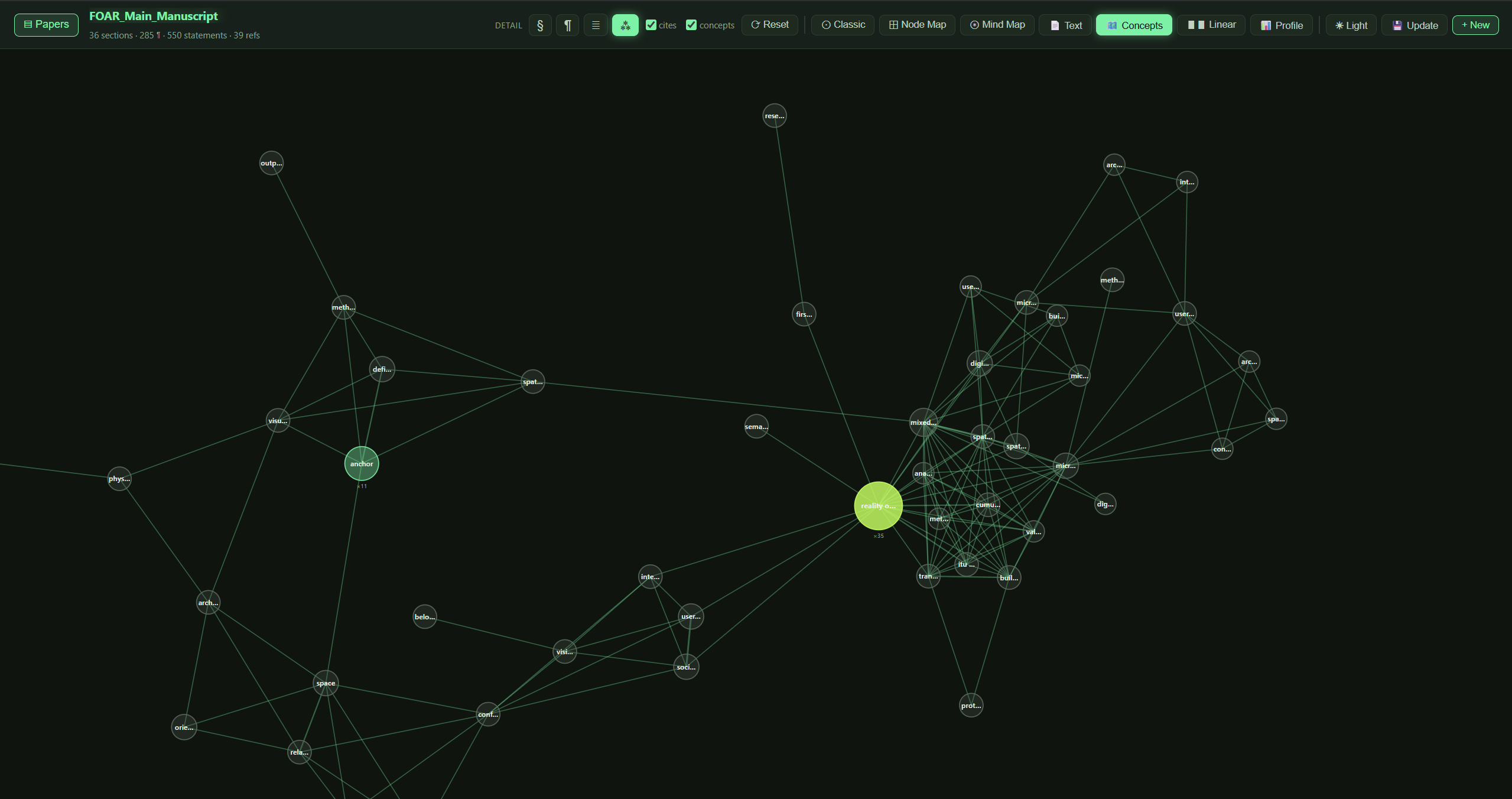Toggle the cites checkbox
Viewport: 1512px width, 799px height.
(651, 25)
